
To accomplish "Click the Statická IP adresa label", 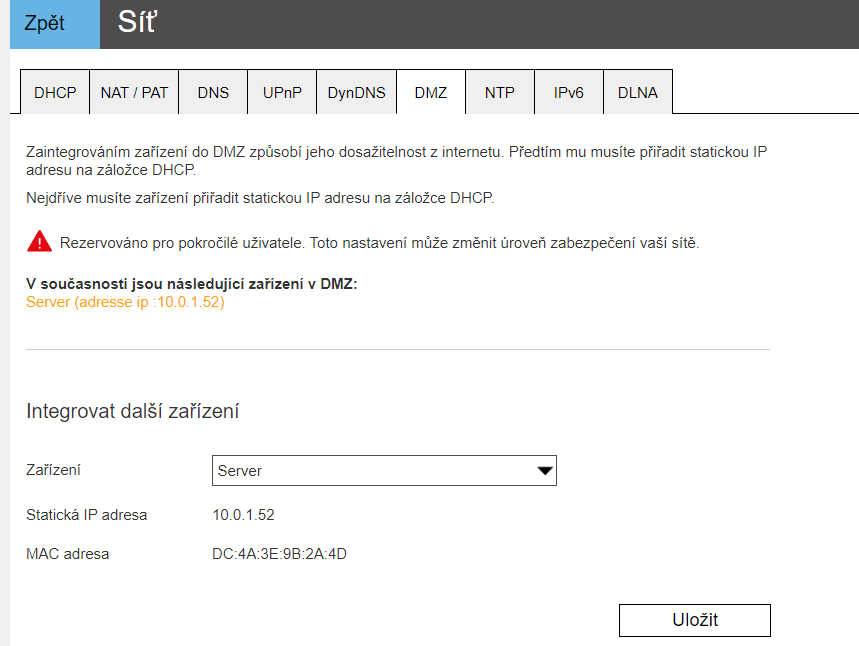I will [86, 515].
